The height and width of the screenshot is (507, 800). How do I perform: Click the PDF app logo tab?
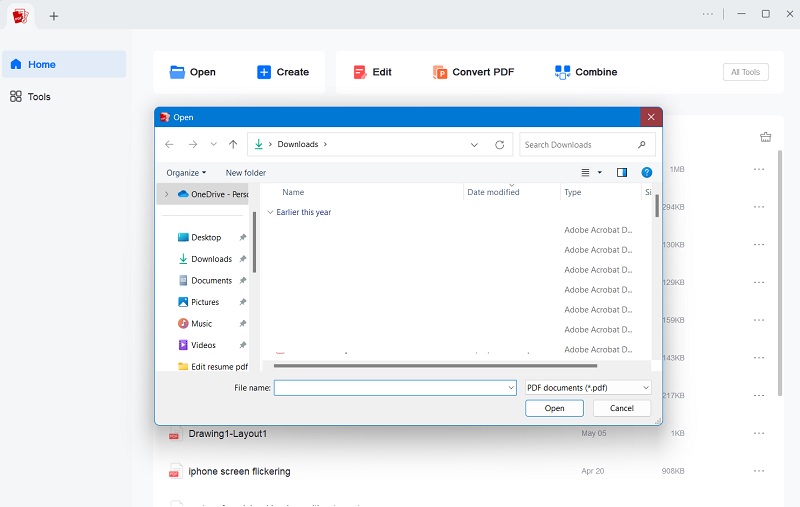(x=20, y=16)
